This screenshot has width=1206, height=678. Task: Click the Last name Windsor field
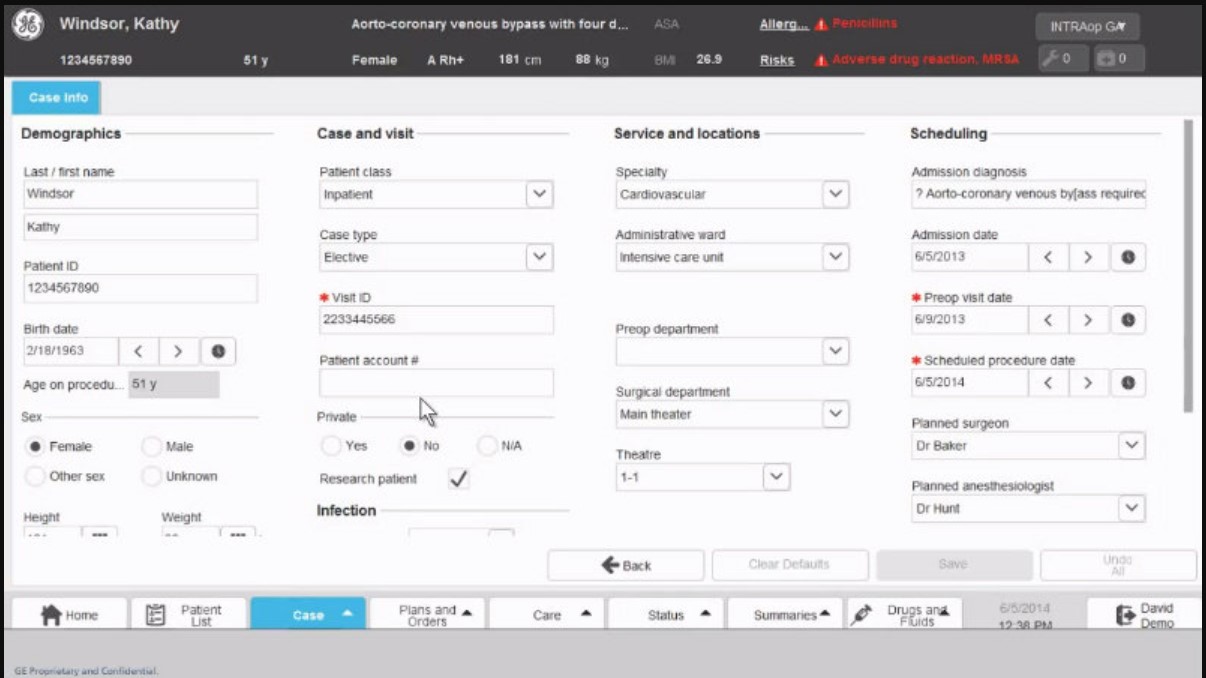(x=140, y=194)
